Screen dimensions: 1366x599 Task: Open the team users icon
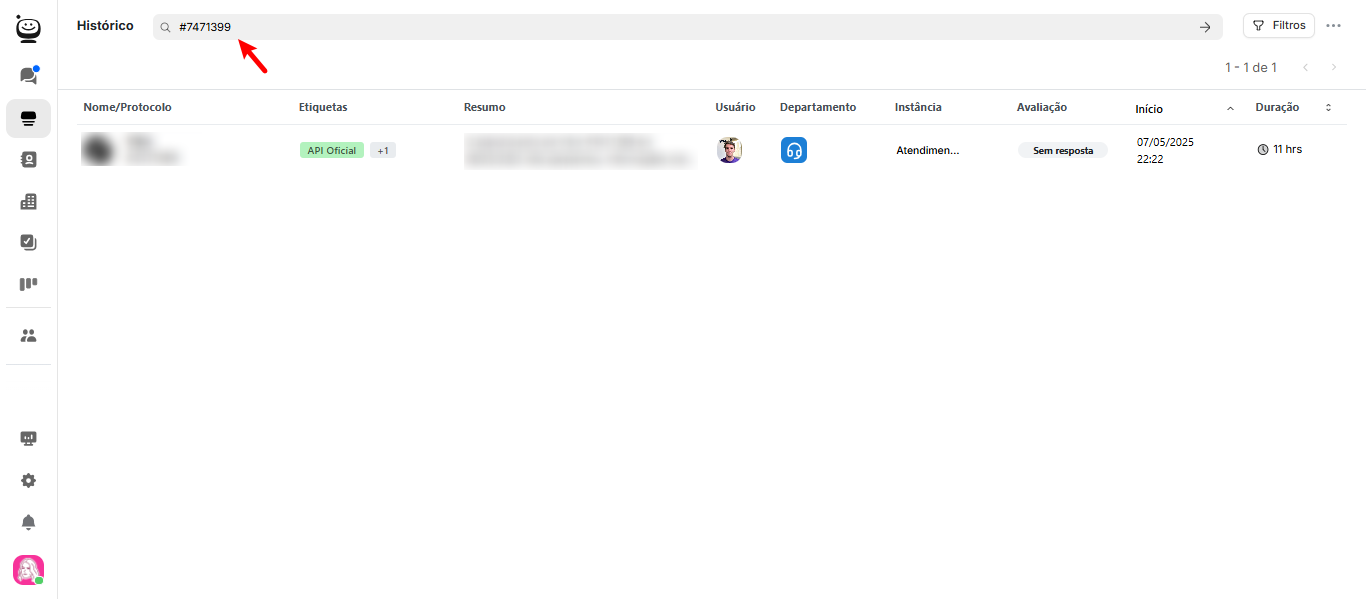pos(28,336)
